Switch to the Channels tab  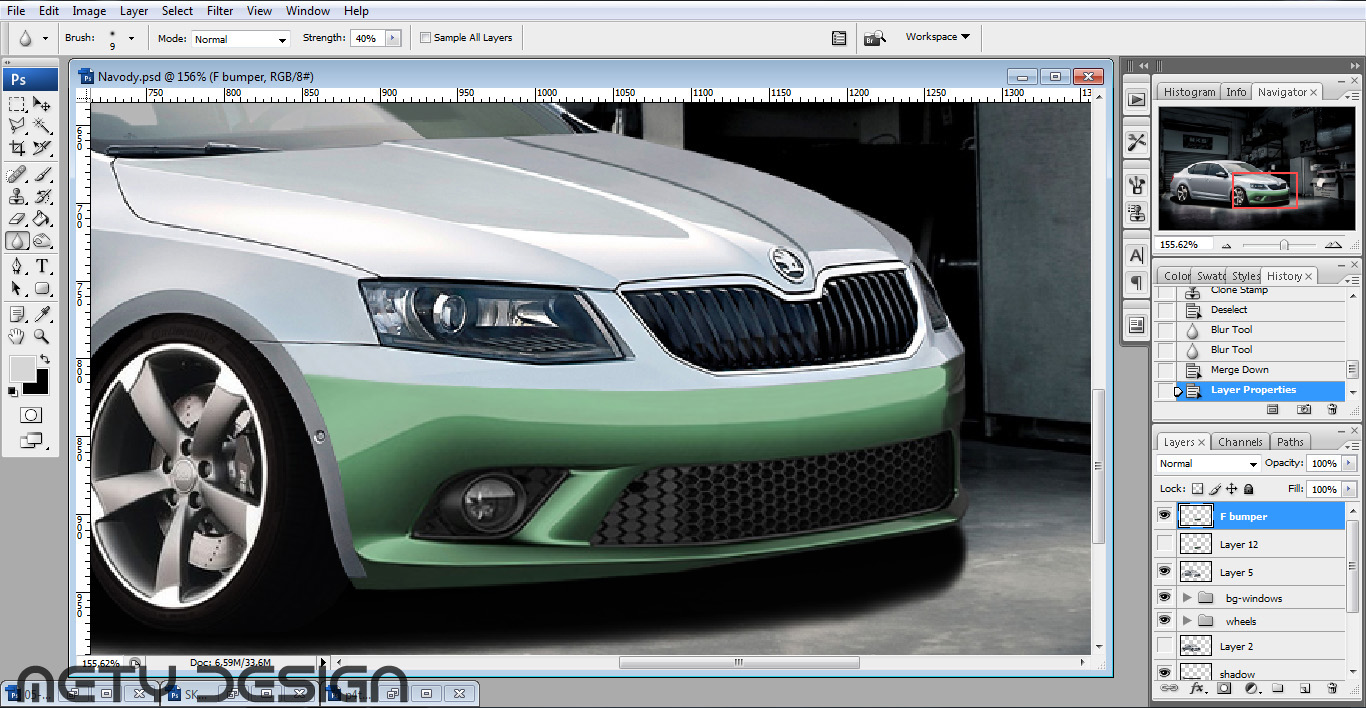point(1240,442)
